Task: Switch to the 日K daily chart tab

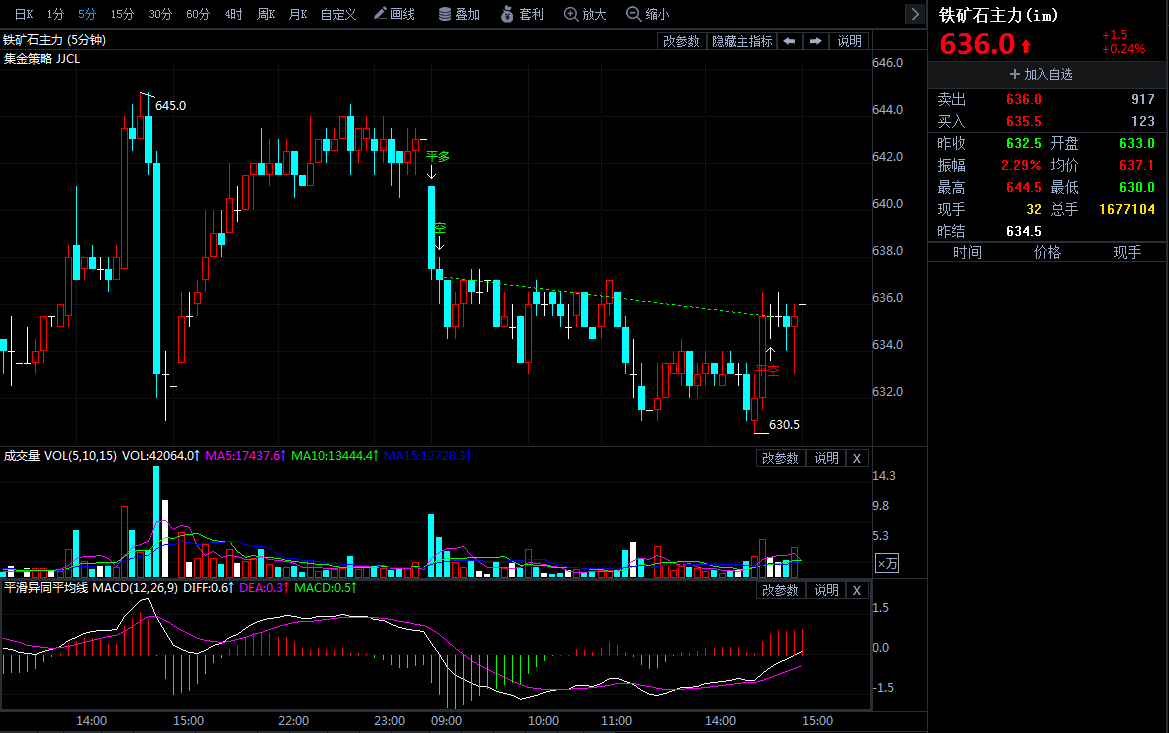Action: coord(23,14)
